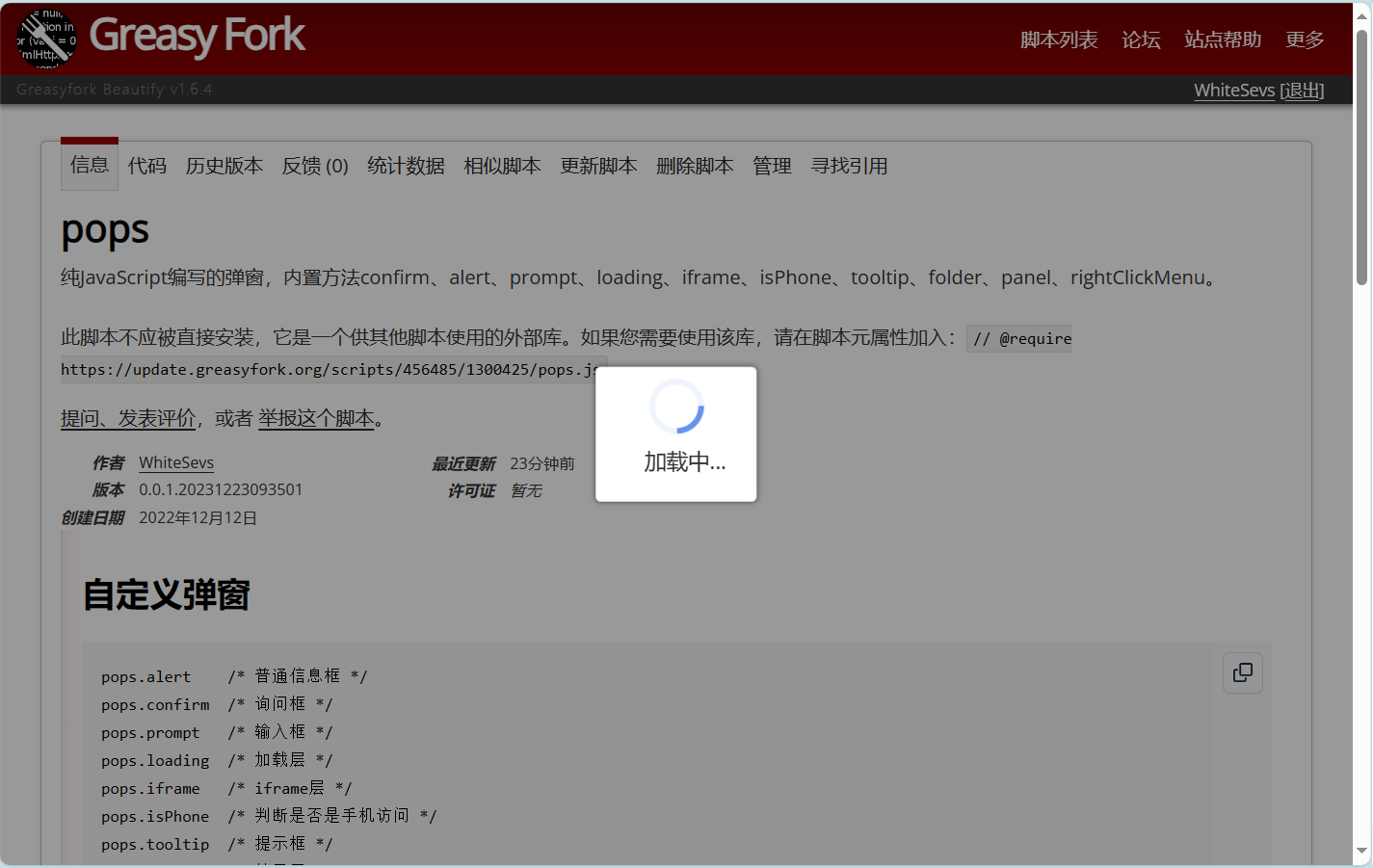The image size is (1373, 868).
Task: Select the 信息 tab
Action: [x=90, y=165]
